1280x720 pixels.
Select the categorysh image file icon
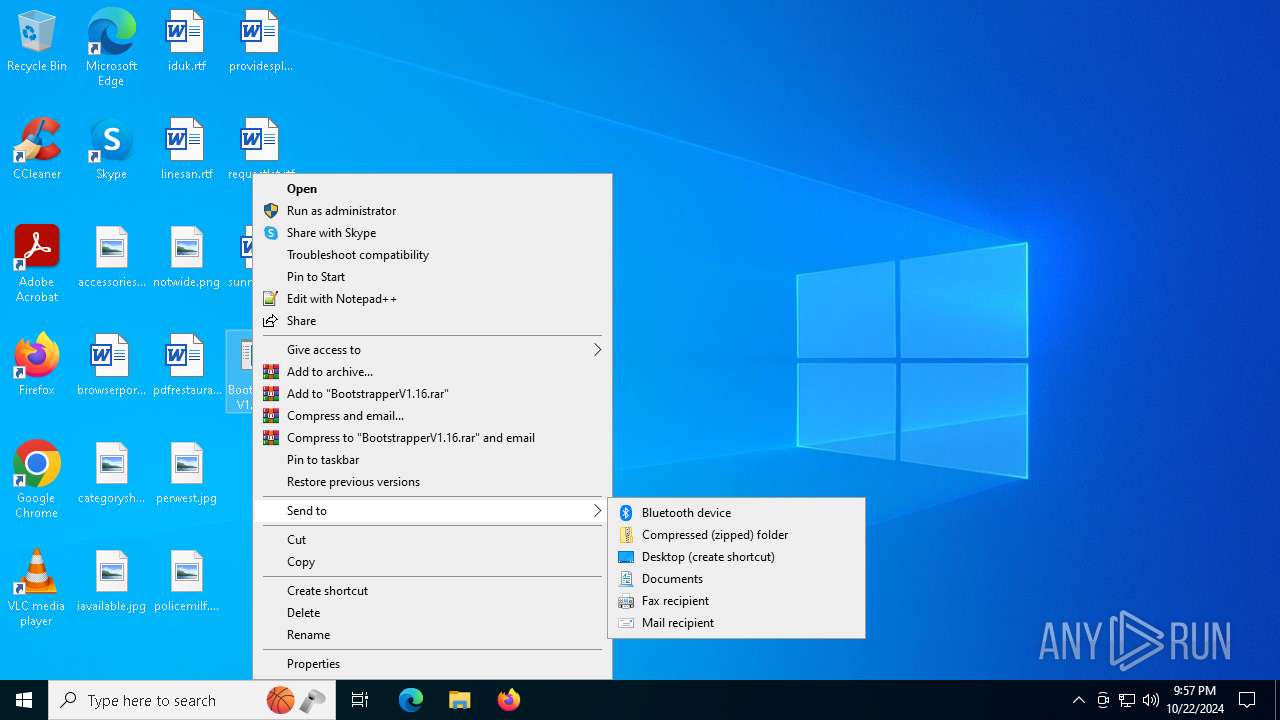click(111, 474)
